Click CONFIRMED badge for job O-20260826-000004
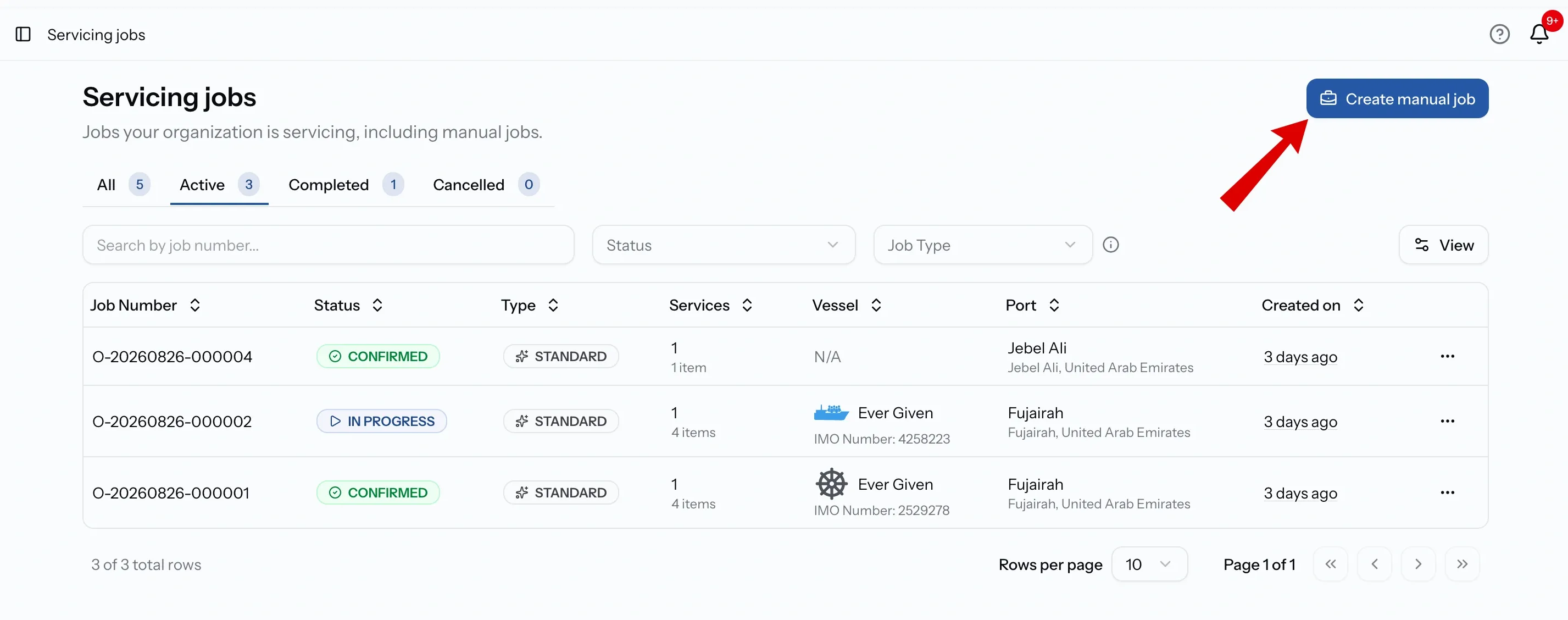1568x620 pixels. coord(378,356)
